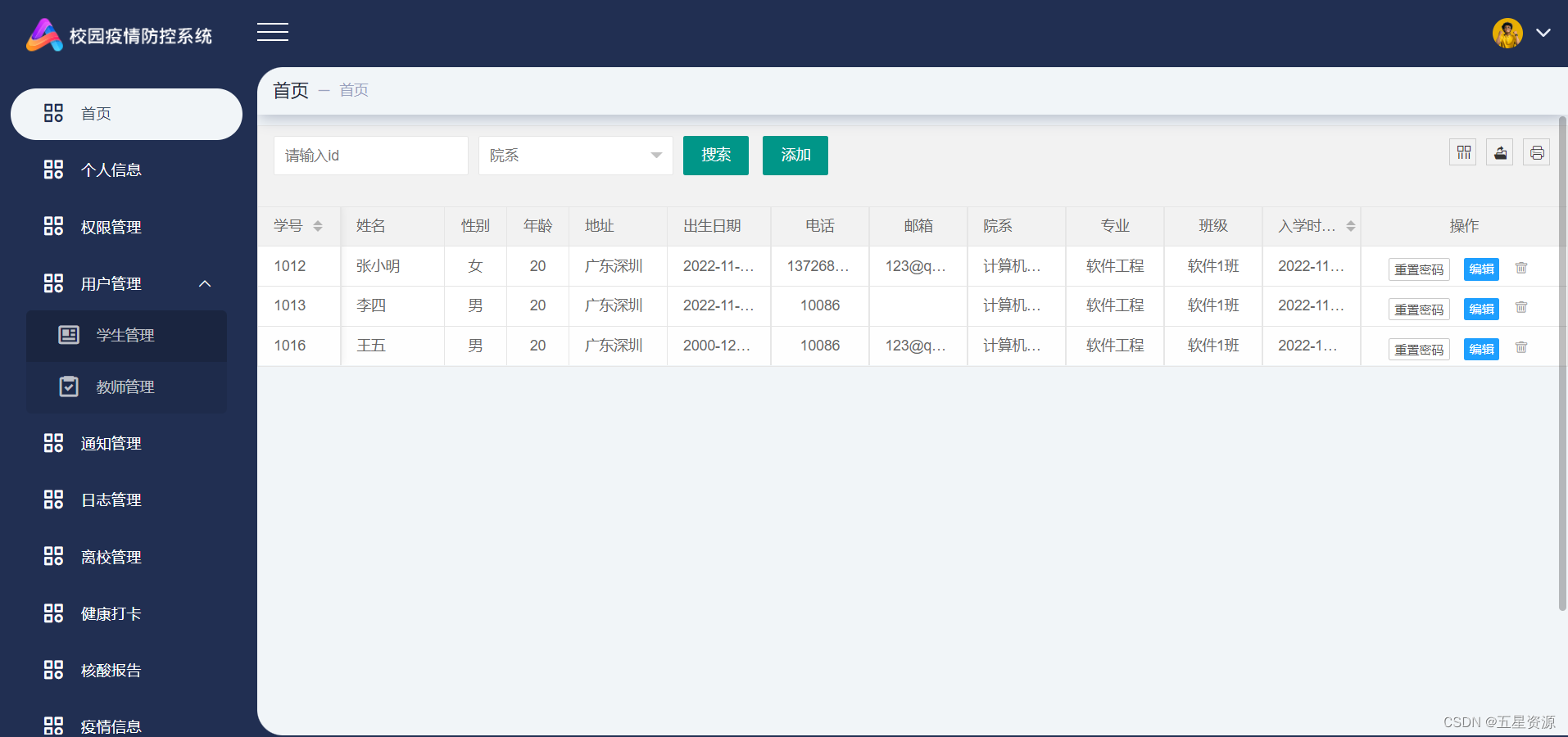Expand the user account dropdown chevron
The image size is (1568, 737).
pos(1543,33)
